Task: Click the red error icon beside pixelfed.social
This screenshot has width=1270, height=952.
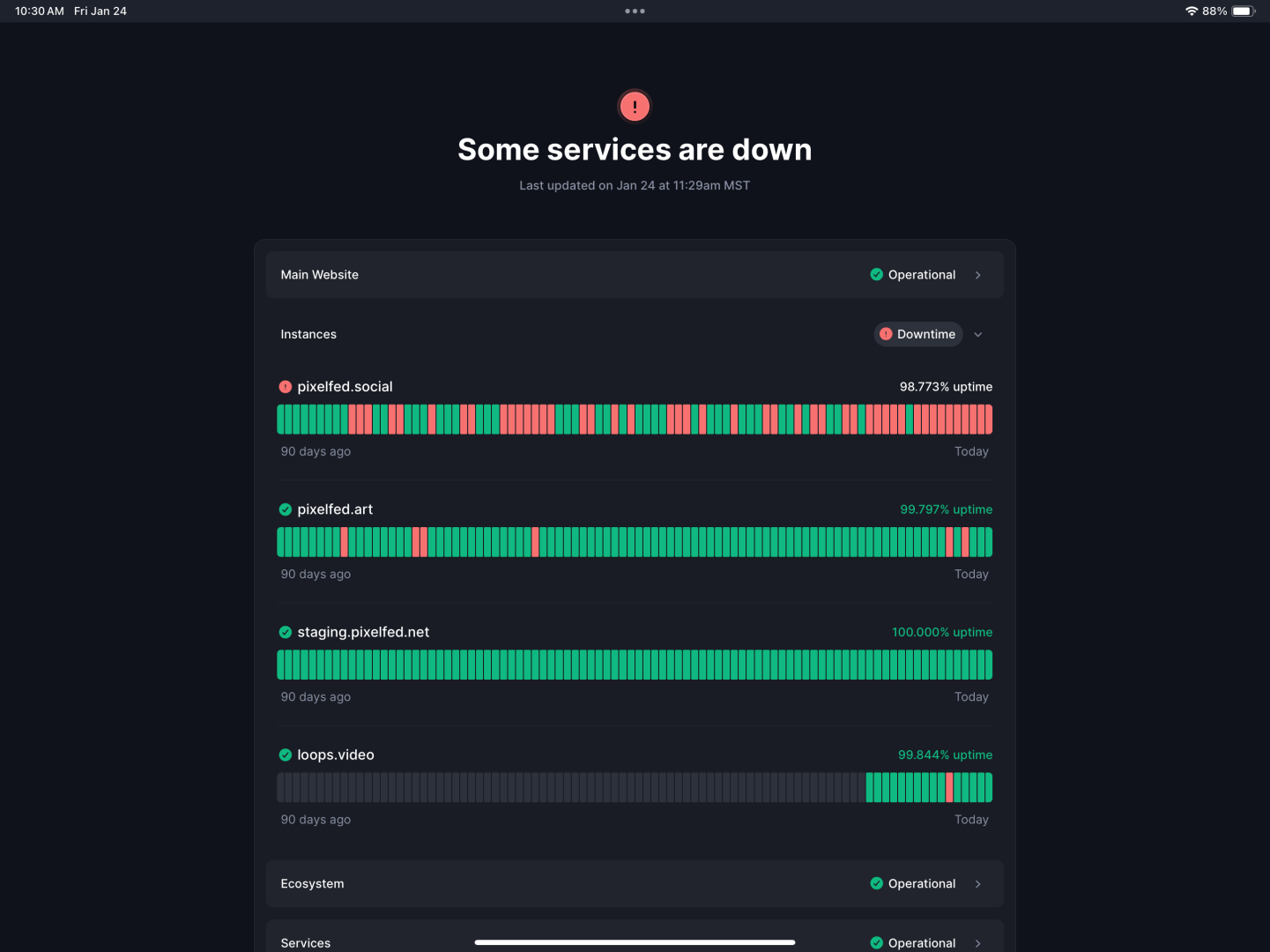Action: click(x=285, y=386)
